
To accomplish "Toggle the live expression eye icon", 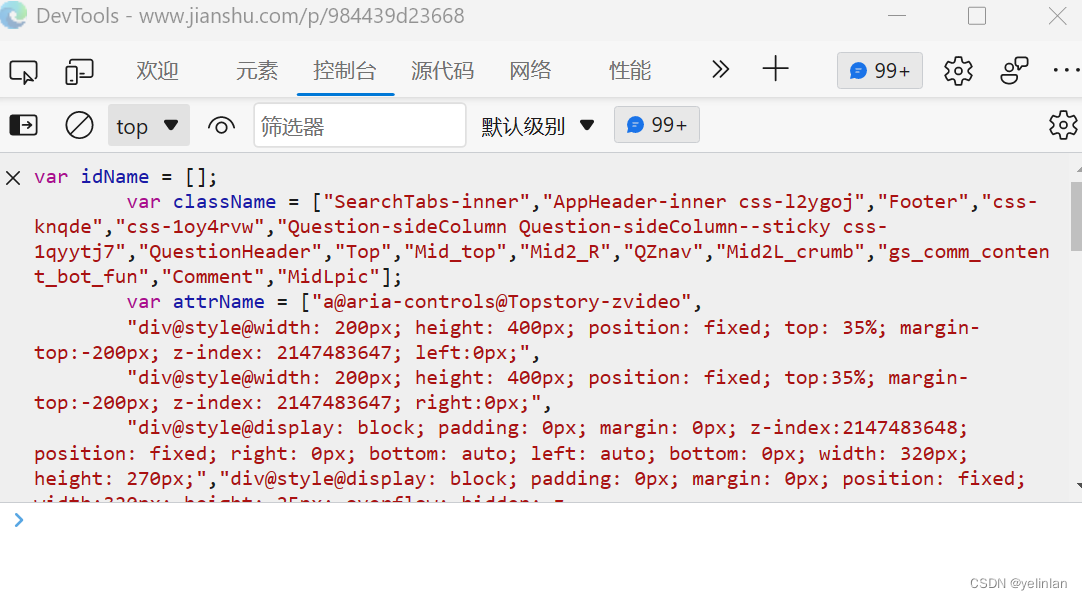I will click(221, 125).
